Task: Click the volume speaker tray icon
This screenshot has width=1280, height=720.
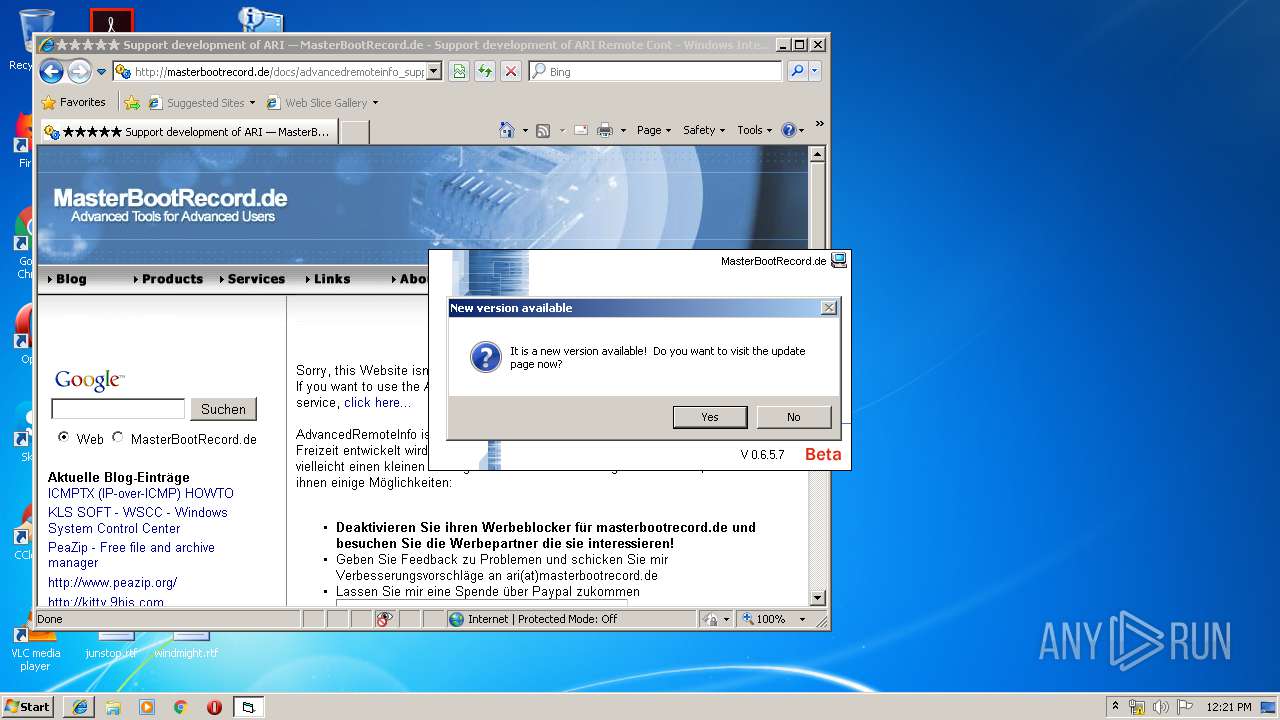Action: click(1161, 707)
